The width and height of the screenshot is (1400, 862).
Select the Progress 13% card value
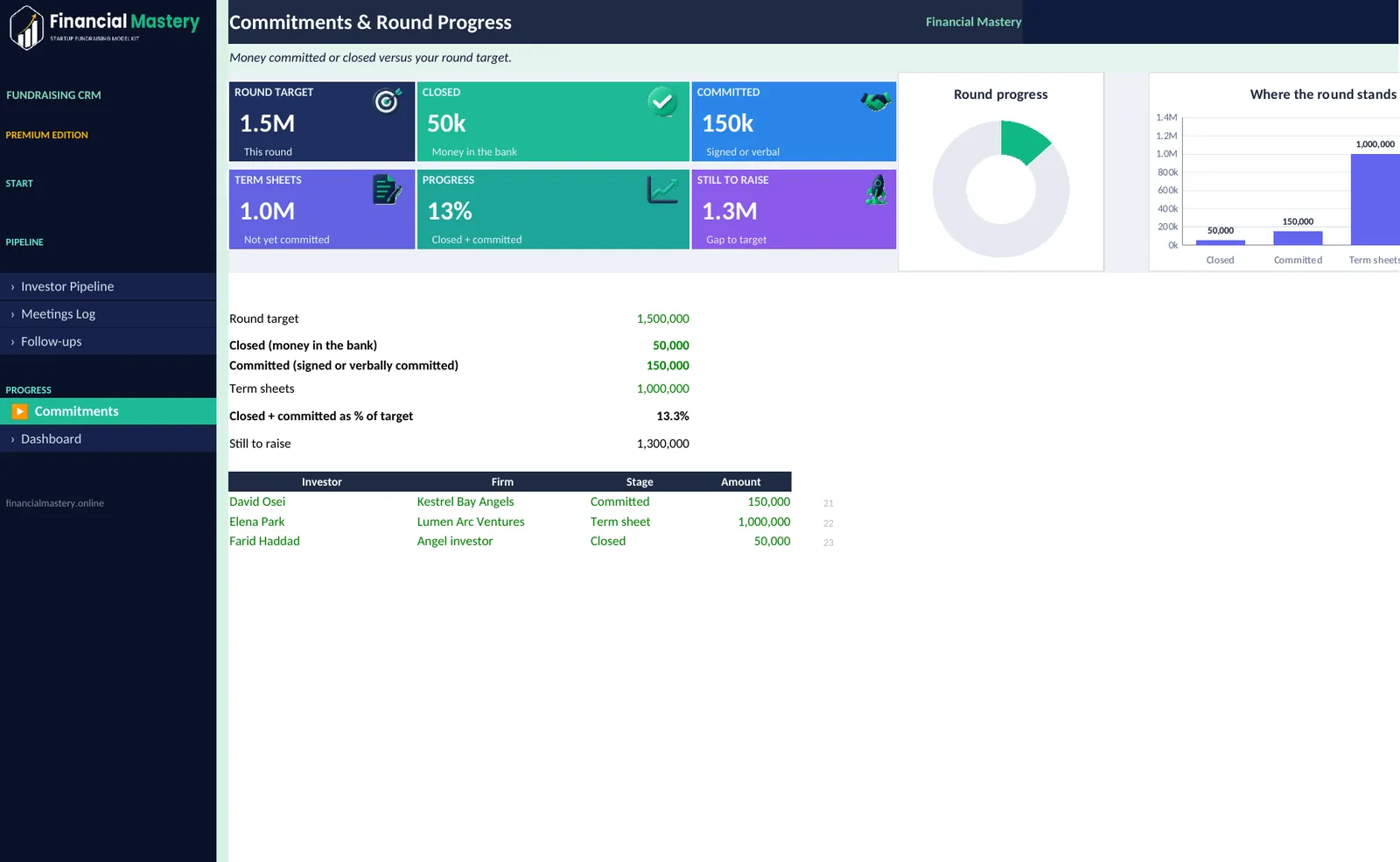(450, 211)
